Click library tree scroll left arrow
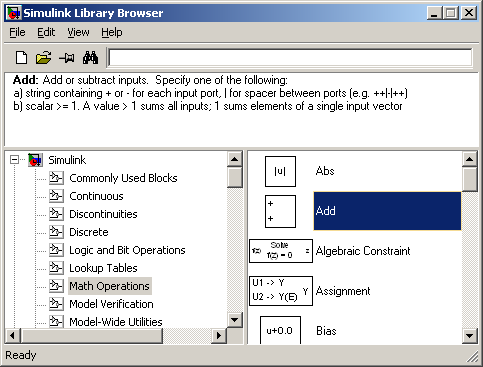The height and width of the screenshot is (367, 483). (13, 335)
